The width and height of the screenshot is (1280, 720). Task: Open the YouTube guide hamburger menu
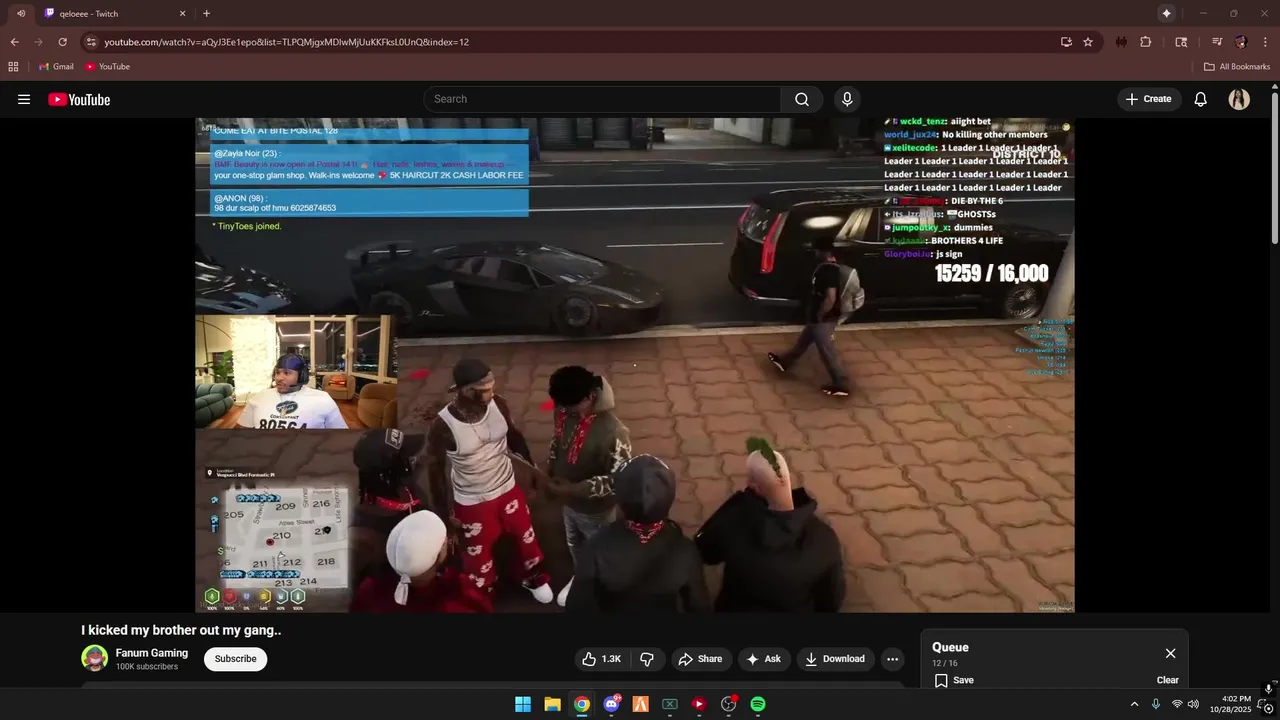click(x=24, y=99)
